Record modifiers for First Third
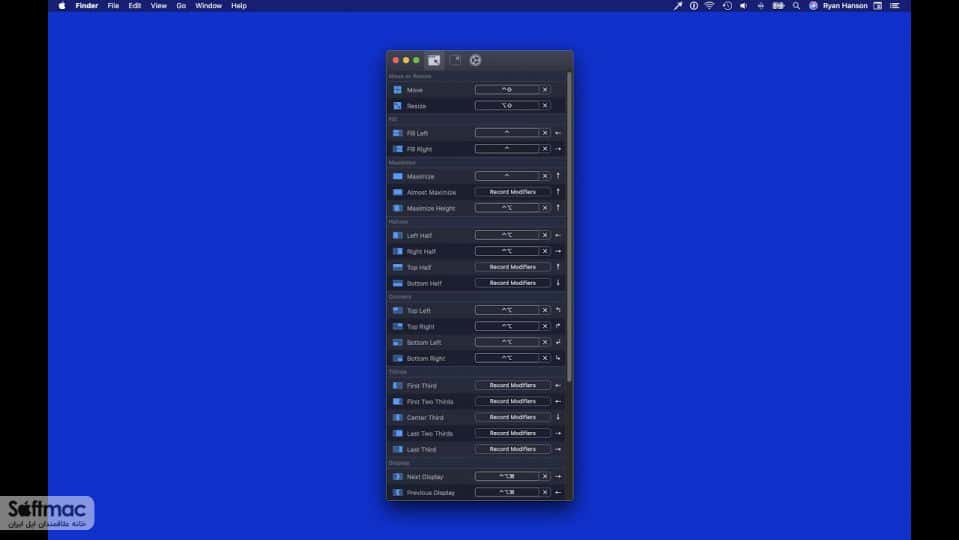Image resolution: width=959 pixels, height=540 pixels. (x=513, y=385)
